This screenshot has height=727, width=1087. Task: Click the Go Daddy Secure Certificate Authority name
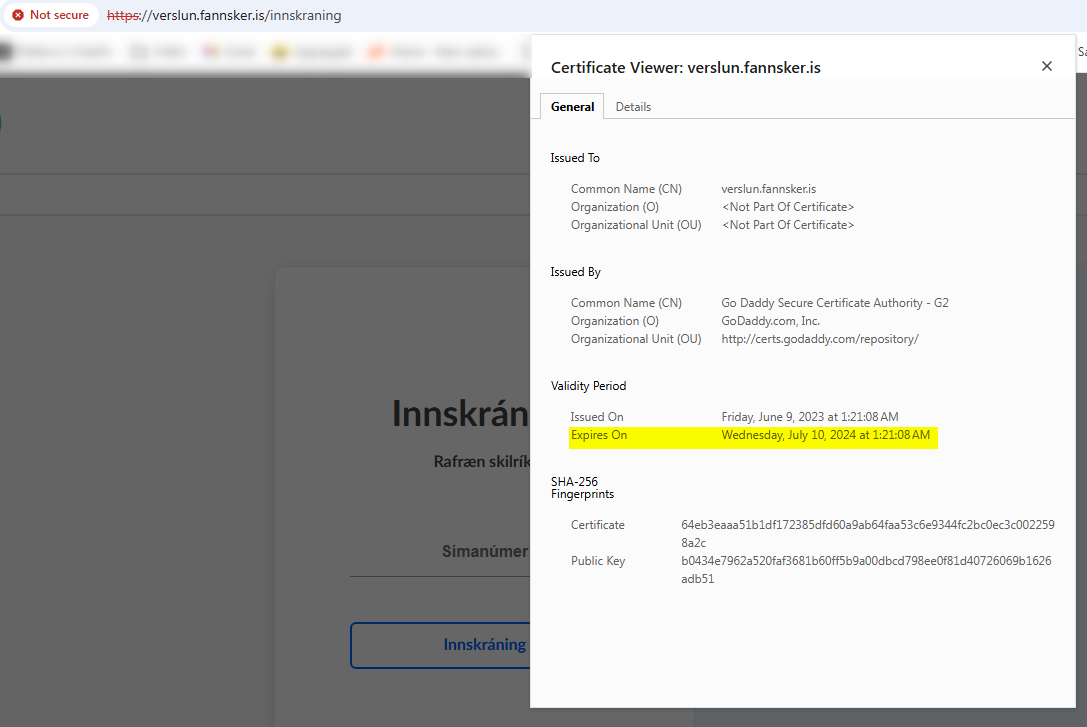point(834,303)
